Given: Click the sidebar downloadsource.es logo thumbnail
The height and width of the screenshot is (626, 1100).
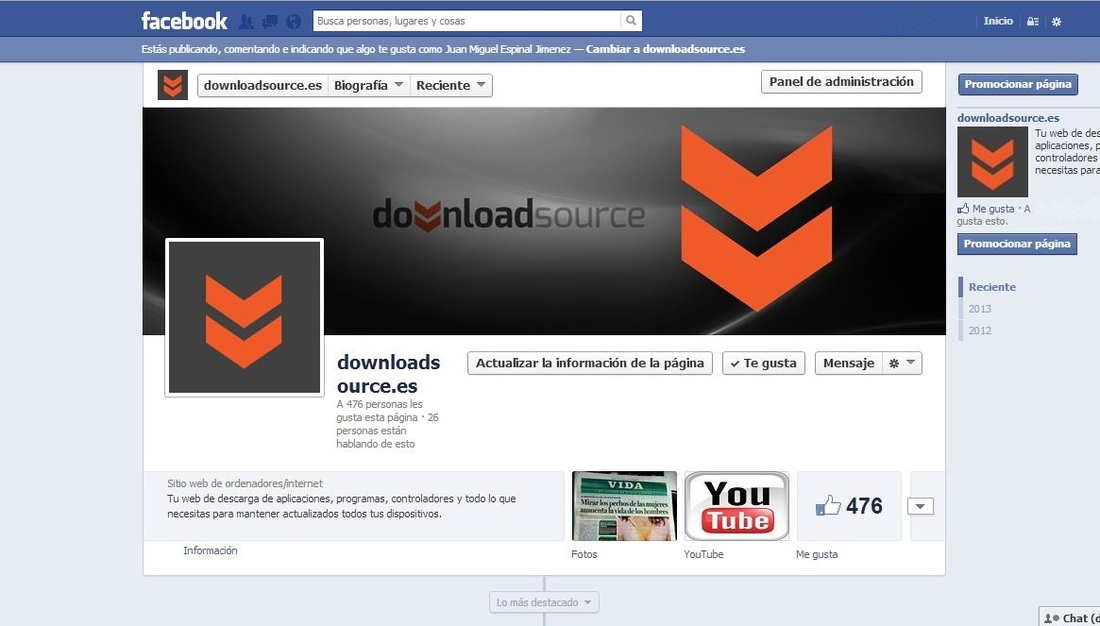Looking at the screenshot, I should pyautogui.click(x=993, y=162).
